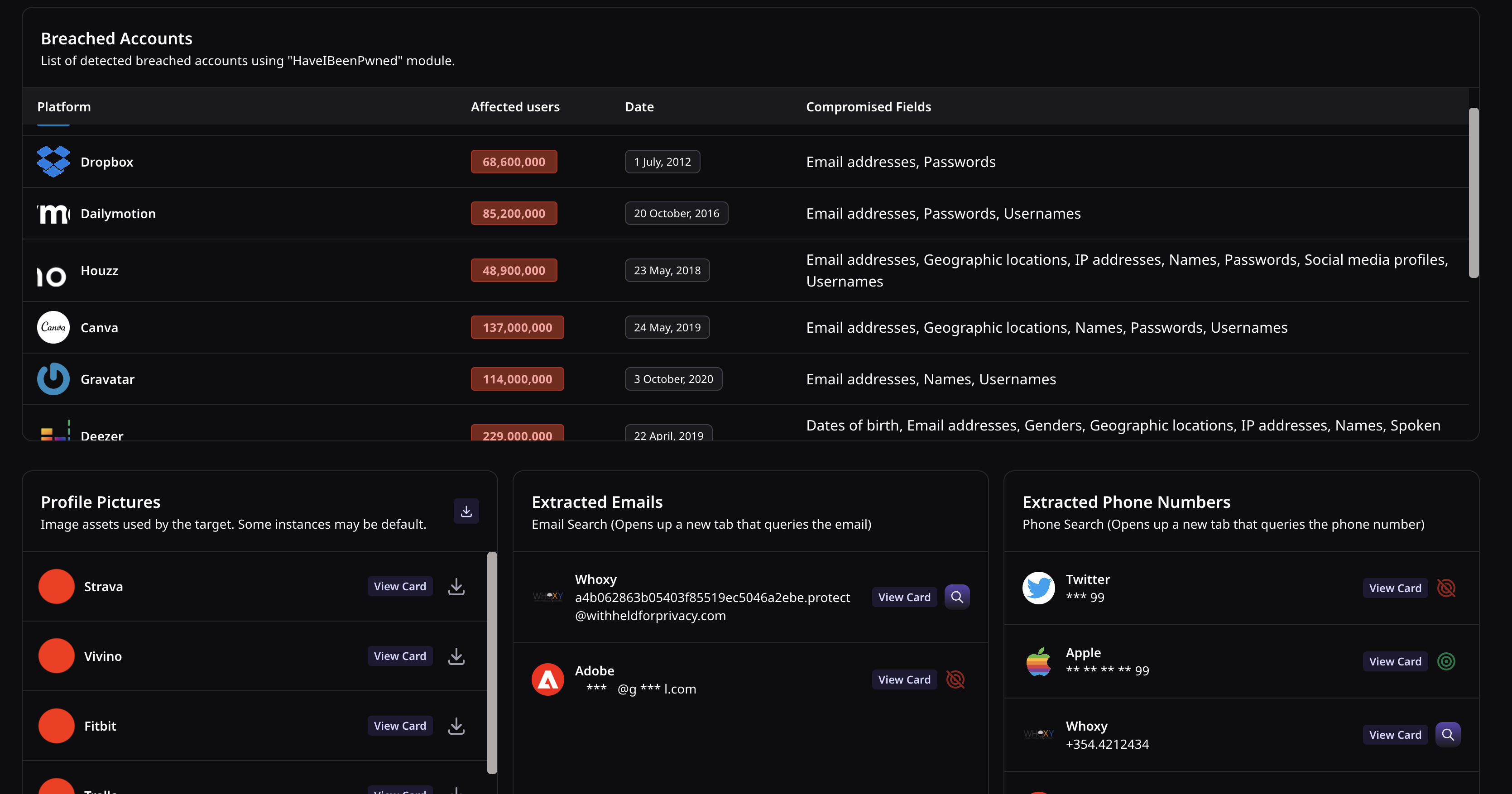
Task: Download the Strava profile picture
Action: click(456, 586)
